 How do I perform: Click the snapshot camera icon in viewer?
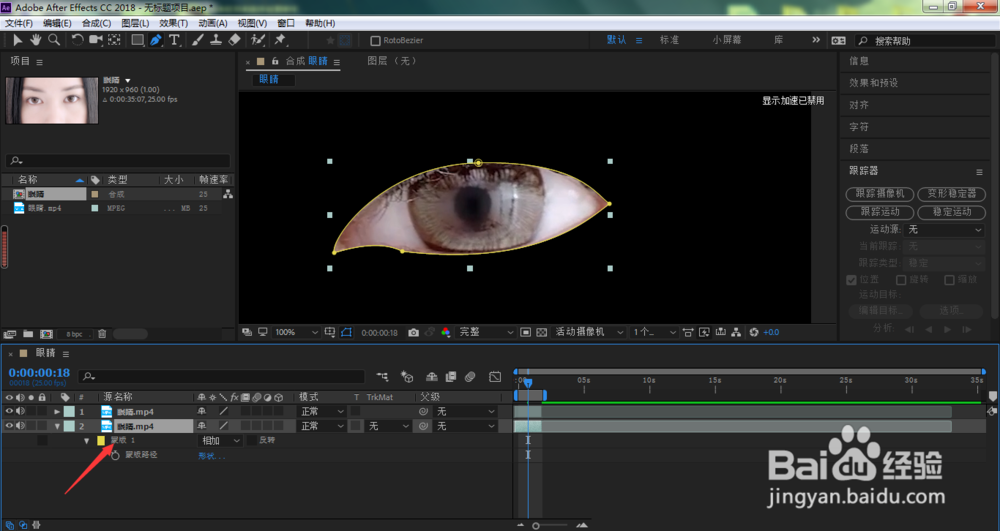coord(413,332)
